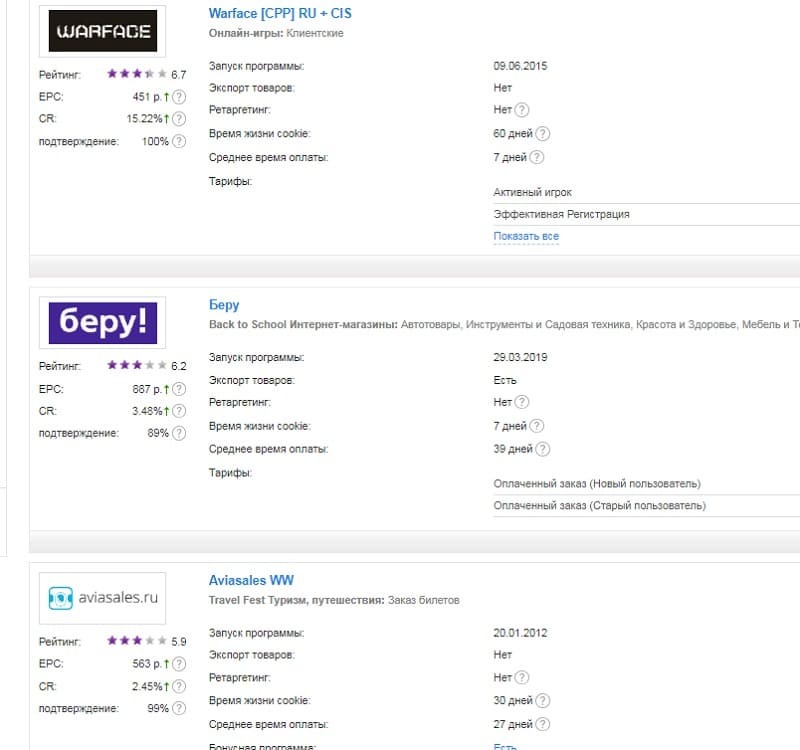The height and width of the screenshot is (750, 800).
Task: Open the Warface [CPP] RU + CIS link
Action: click(280, 14)
